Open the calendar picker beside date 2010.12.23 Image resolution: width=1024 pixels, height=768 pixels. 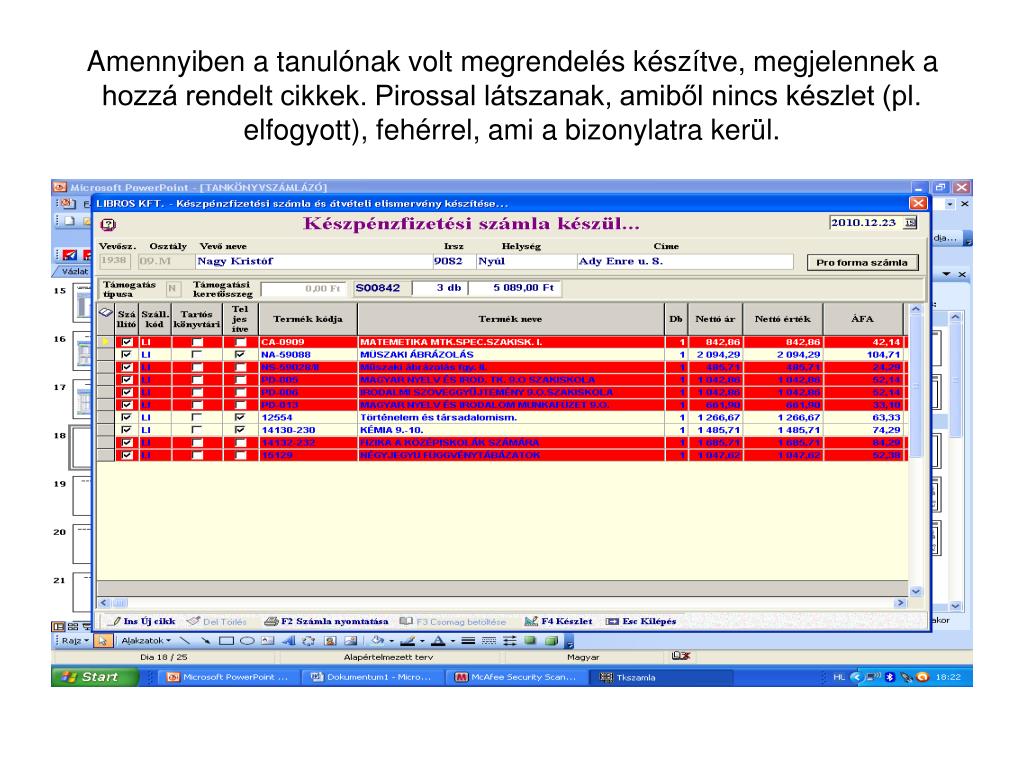point(910,223)
